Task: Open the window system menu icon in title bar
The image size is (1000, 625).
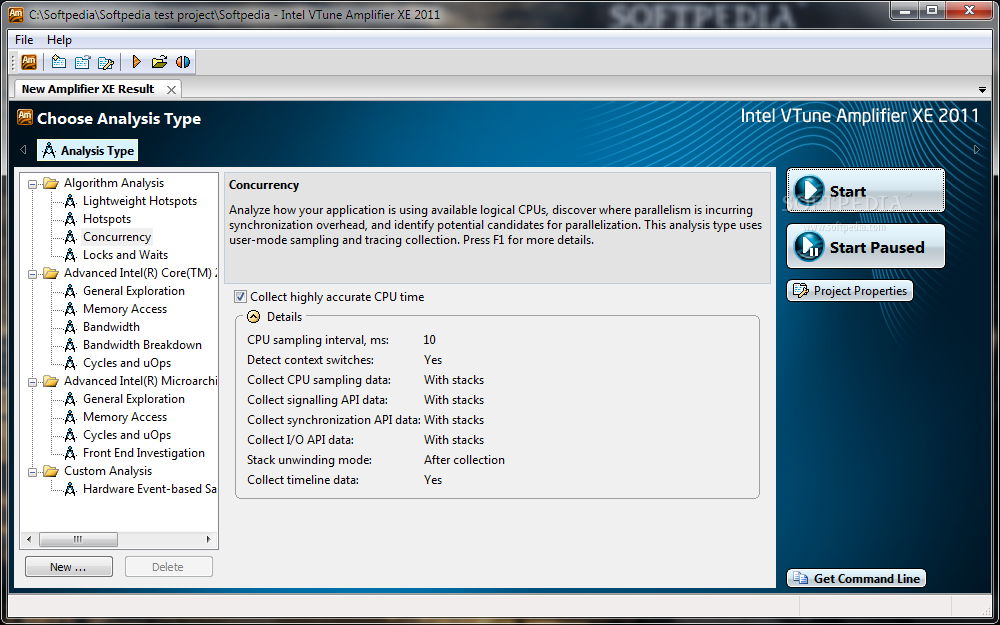Action: point(16,14)
